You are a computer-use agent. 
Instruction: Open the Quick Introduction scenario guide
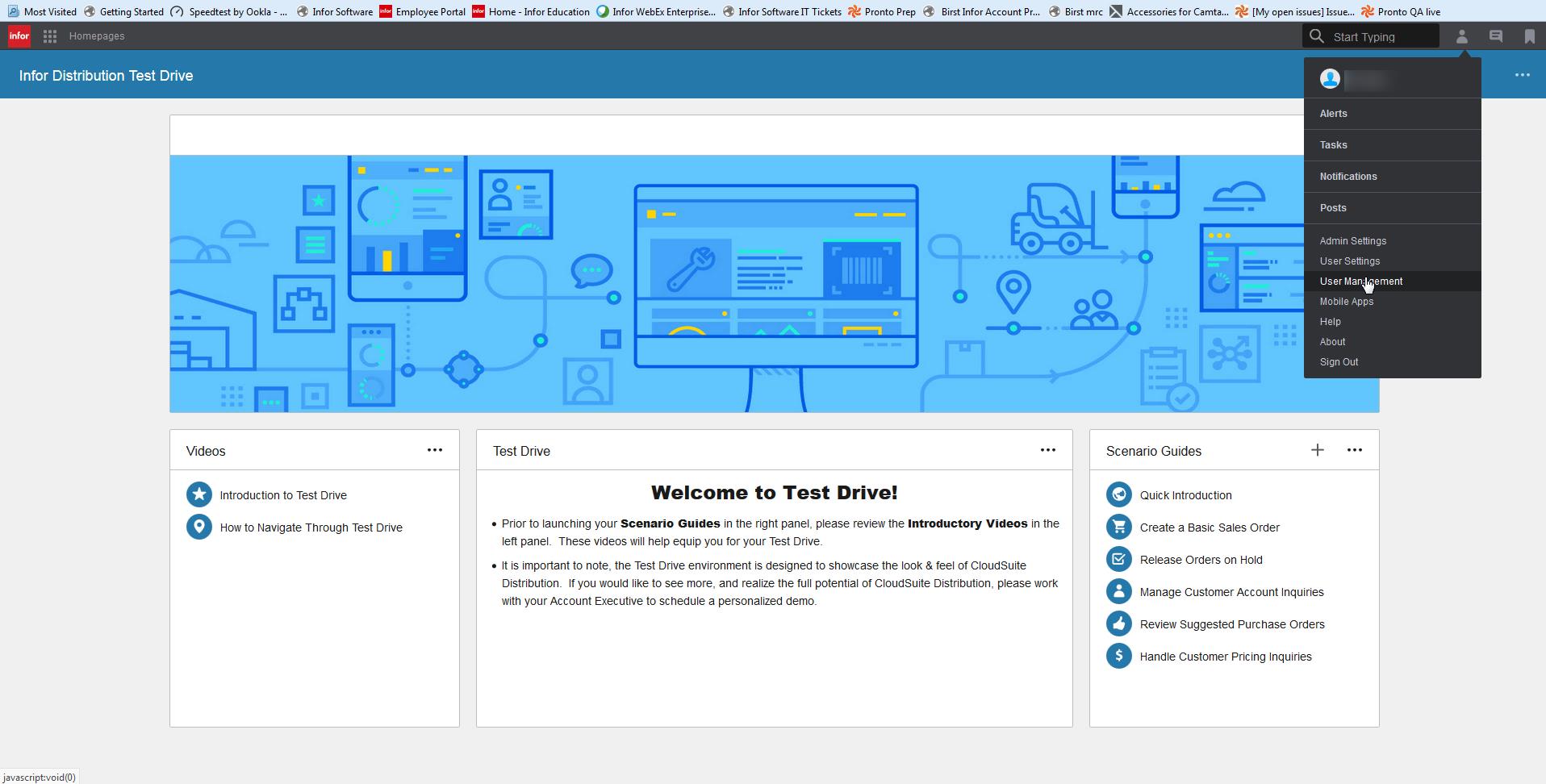(1185, 495)
